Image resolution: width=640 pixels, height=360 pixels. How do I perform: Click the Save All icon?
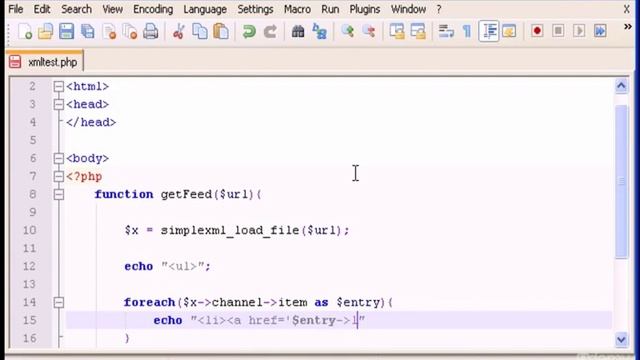tap(88, 31)
